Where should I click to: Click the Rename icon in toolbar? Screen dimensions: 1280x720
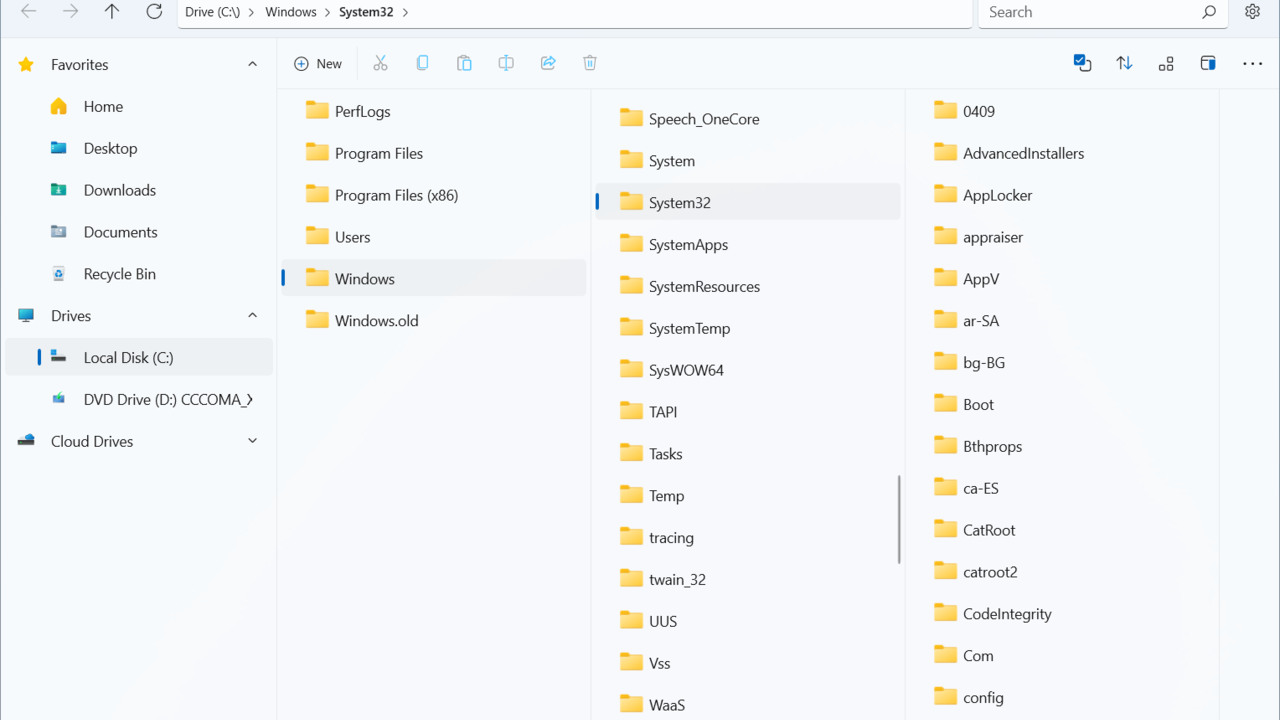coord(506,63)
